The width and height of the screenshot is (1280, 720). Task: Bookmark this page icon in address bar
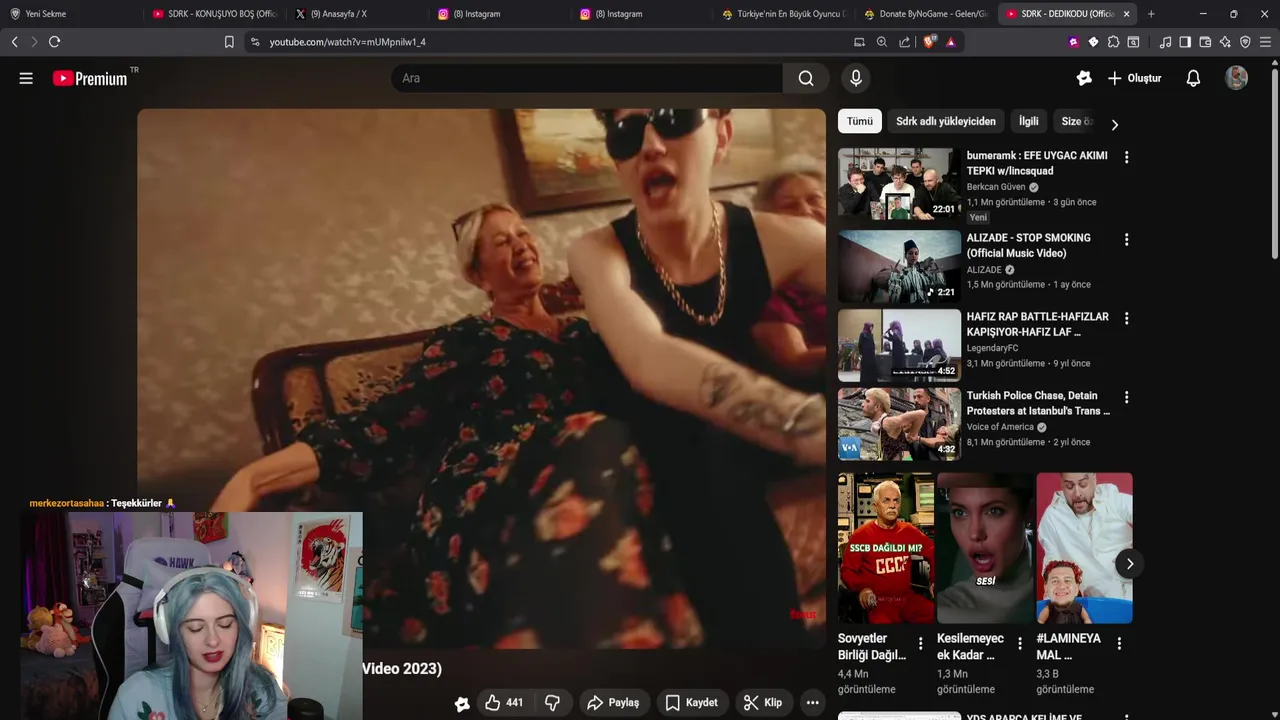pos(229,42)
